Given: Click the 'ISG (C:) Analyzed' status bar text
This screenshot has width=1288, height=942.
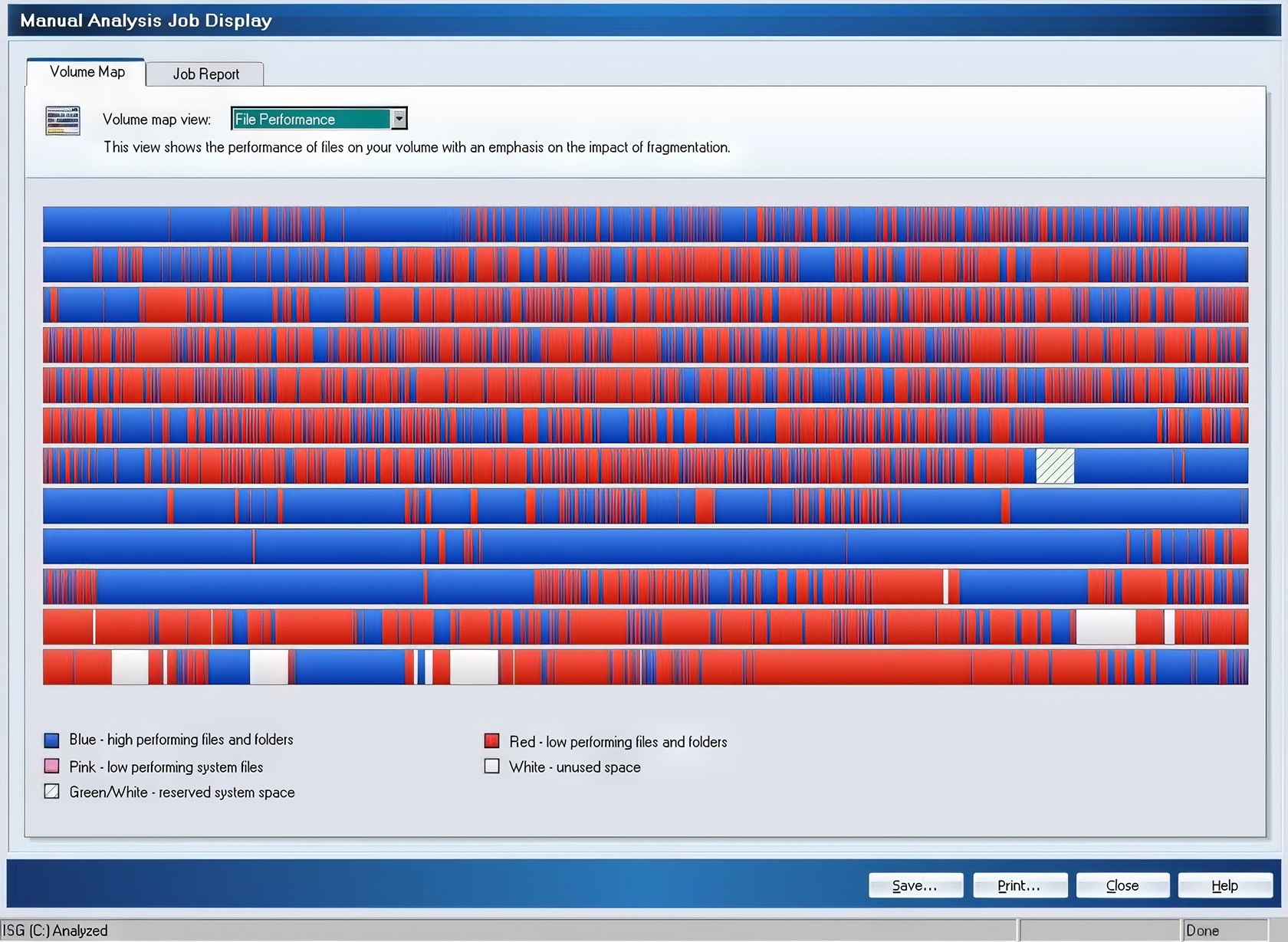Looking at the screenshot, I should tap(55, 931).
